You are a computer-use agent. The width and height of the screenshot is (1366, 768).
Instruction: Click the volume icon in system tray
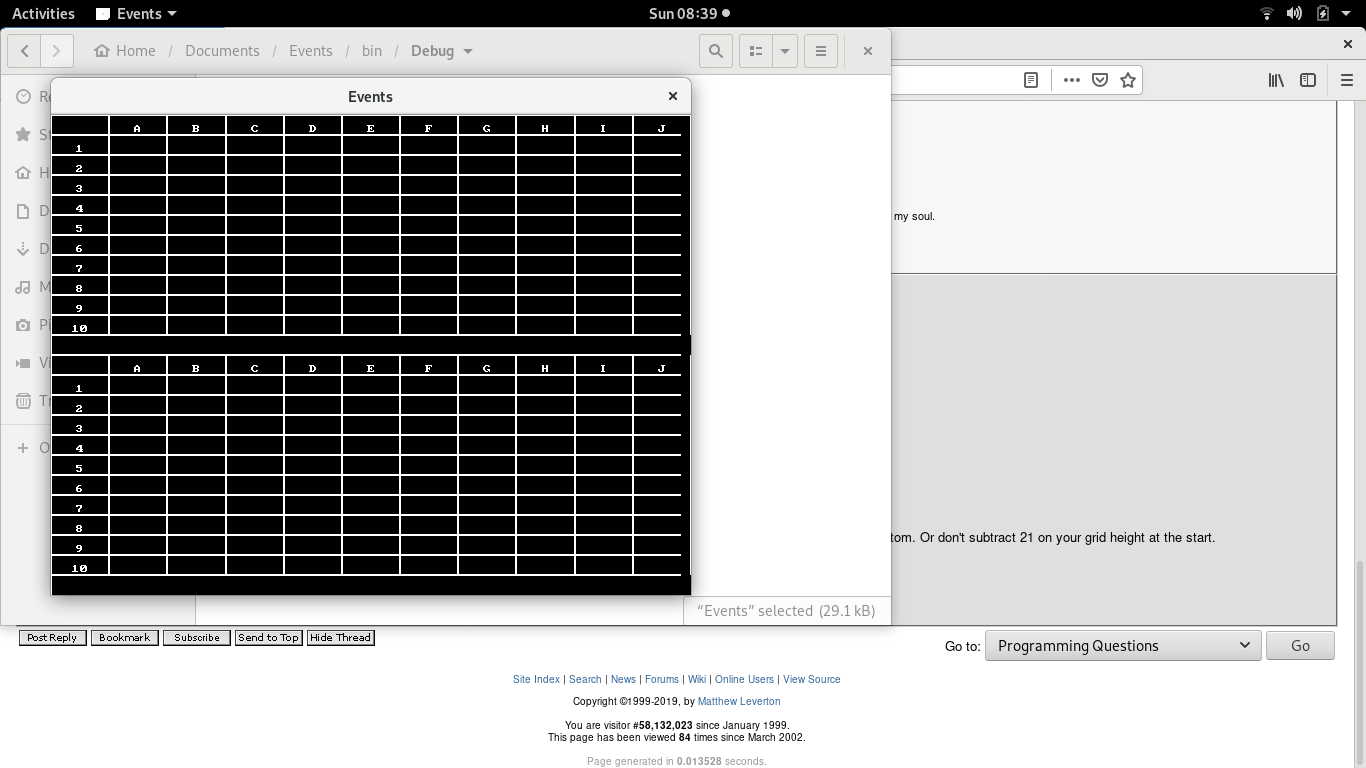click(x=1294, y=14)
